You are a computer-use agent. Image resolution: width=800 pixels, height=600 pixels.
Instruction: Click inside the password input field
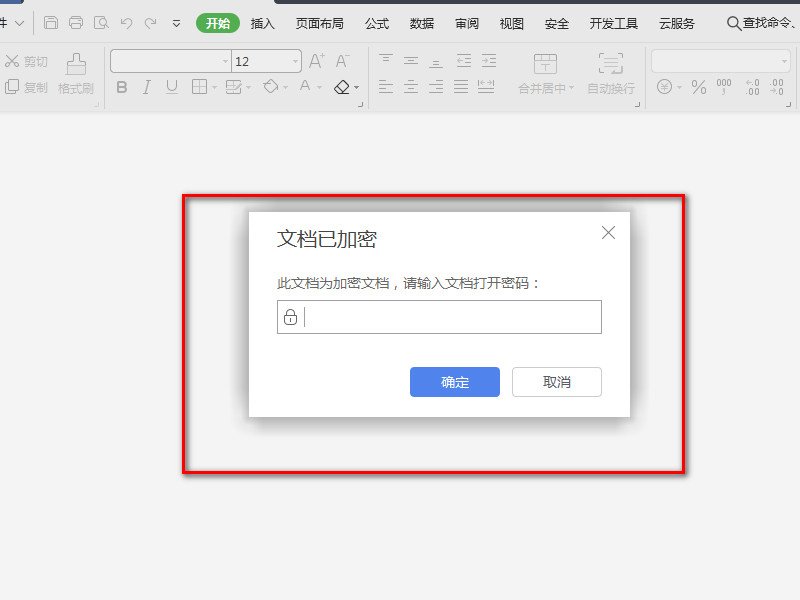(x=440, y=317)
